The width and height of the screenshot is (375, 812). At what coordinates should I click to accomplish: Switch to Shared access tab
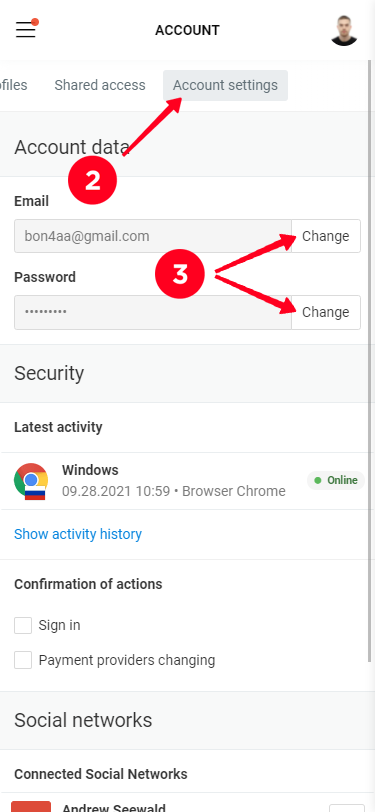[100, 85]
